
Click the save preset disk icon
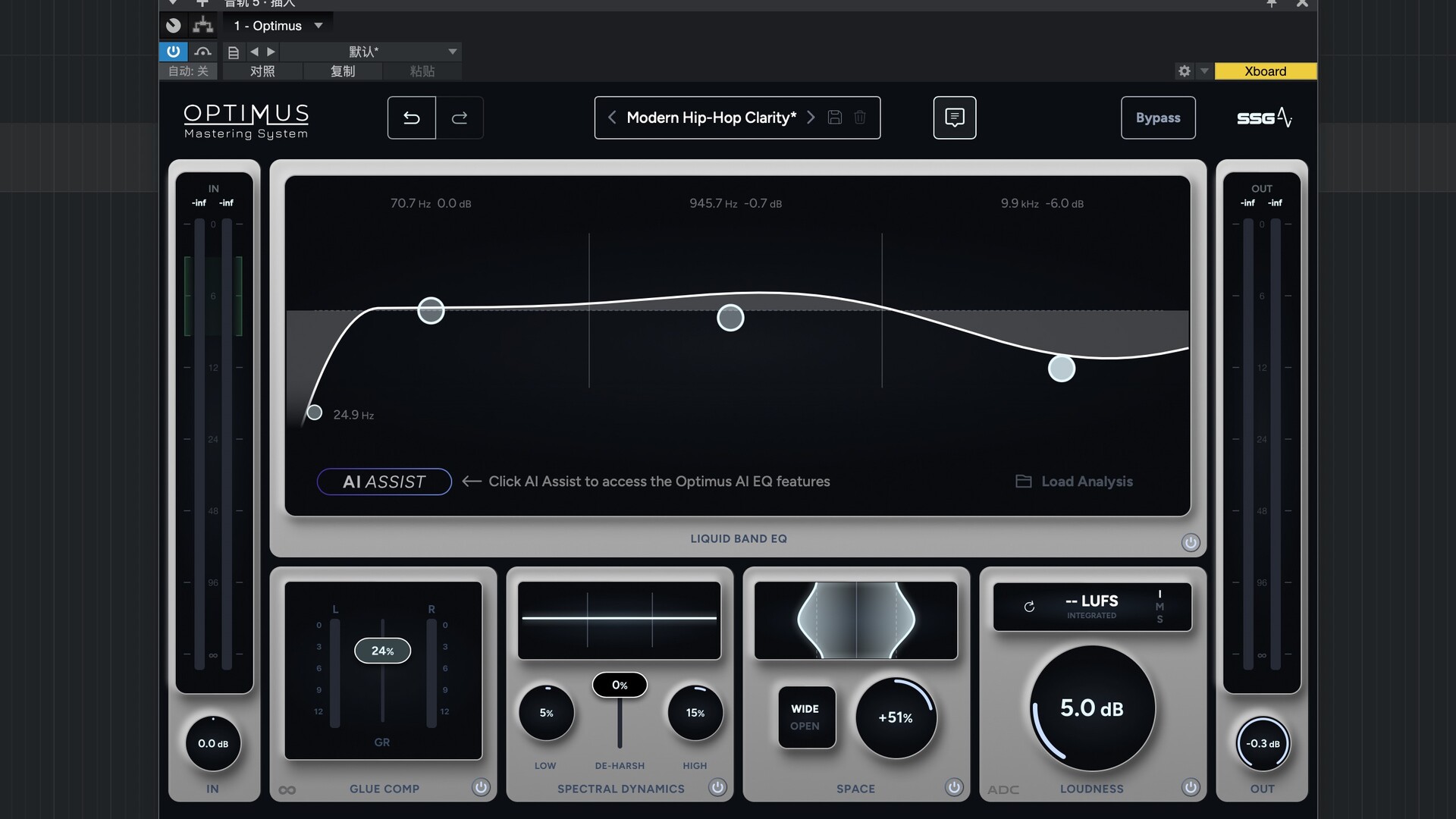834,118
